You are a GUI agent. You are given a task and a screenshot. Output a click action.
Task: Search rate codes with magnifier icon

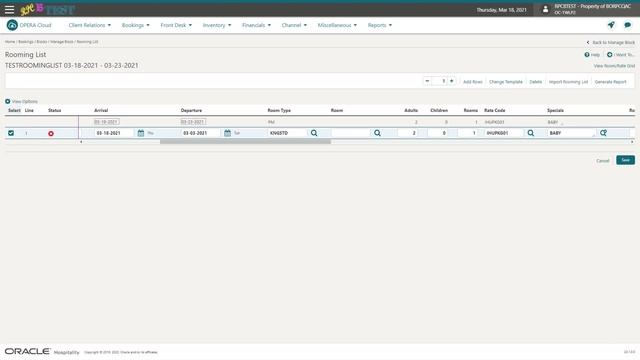coord(531,133)
